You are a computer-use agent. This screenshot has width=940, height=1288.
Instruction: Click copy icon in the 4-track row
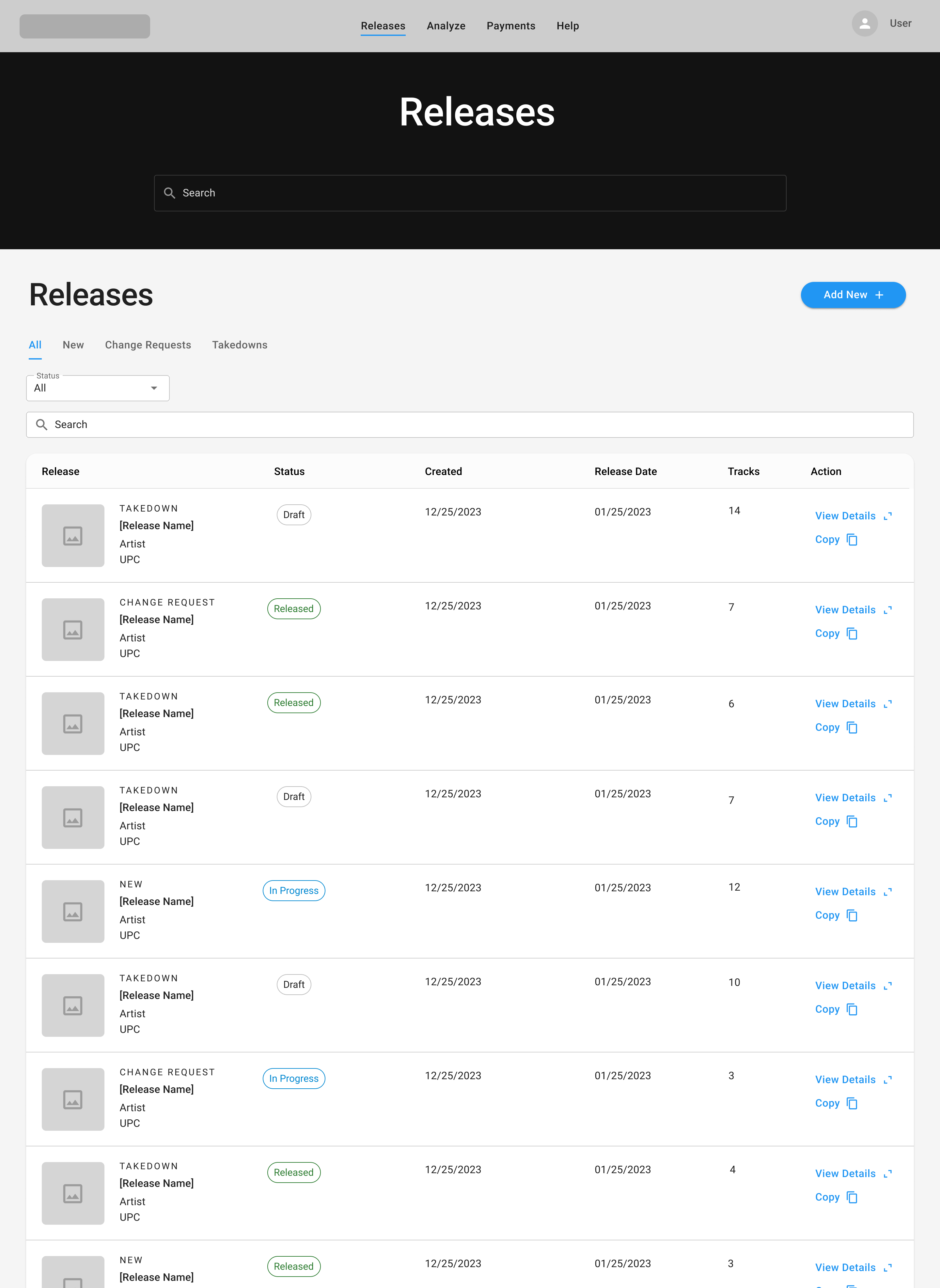pyautogui.click(x=852, y=1198)
